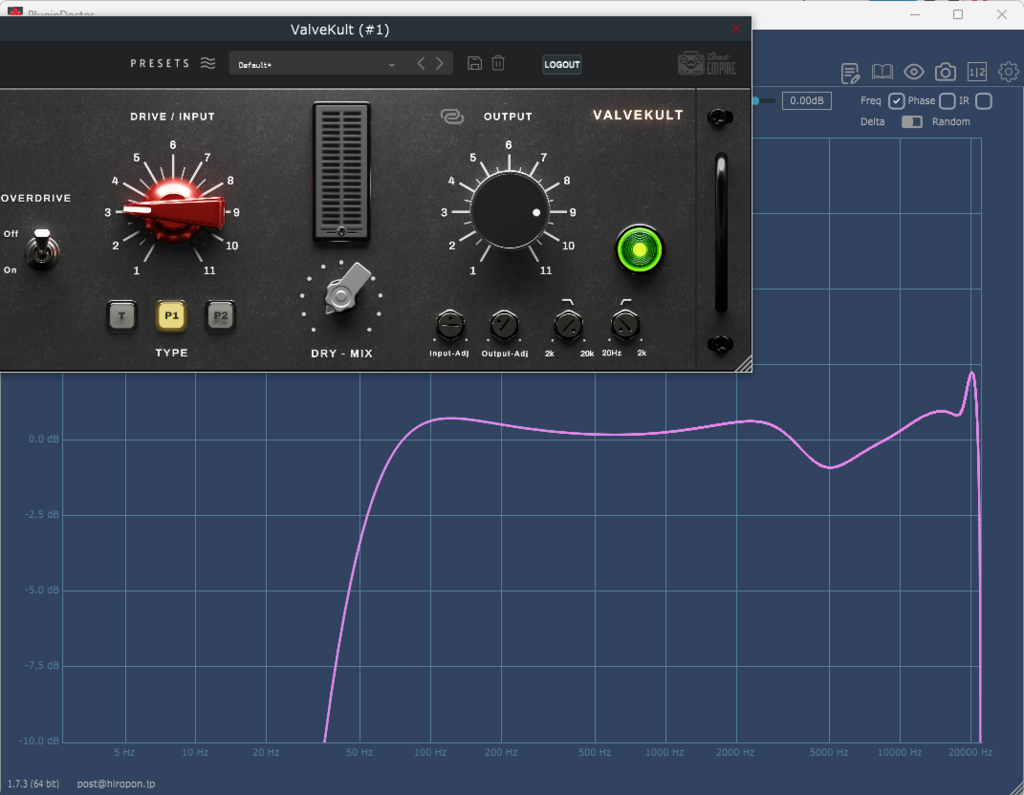Open the notes editor icon in PluginDoctor
The width and height of the screenshot is (1024, 795).
[x=850, y=73]
